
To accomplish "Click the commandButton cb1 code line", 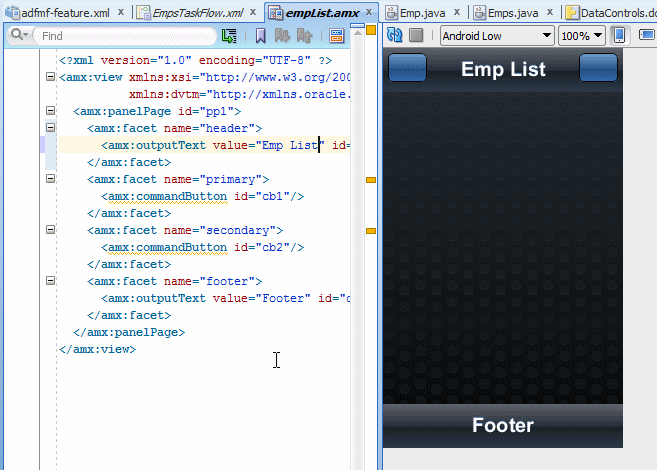I will click(x=202, y=196).
